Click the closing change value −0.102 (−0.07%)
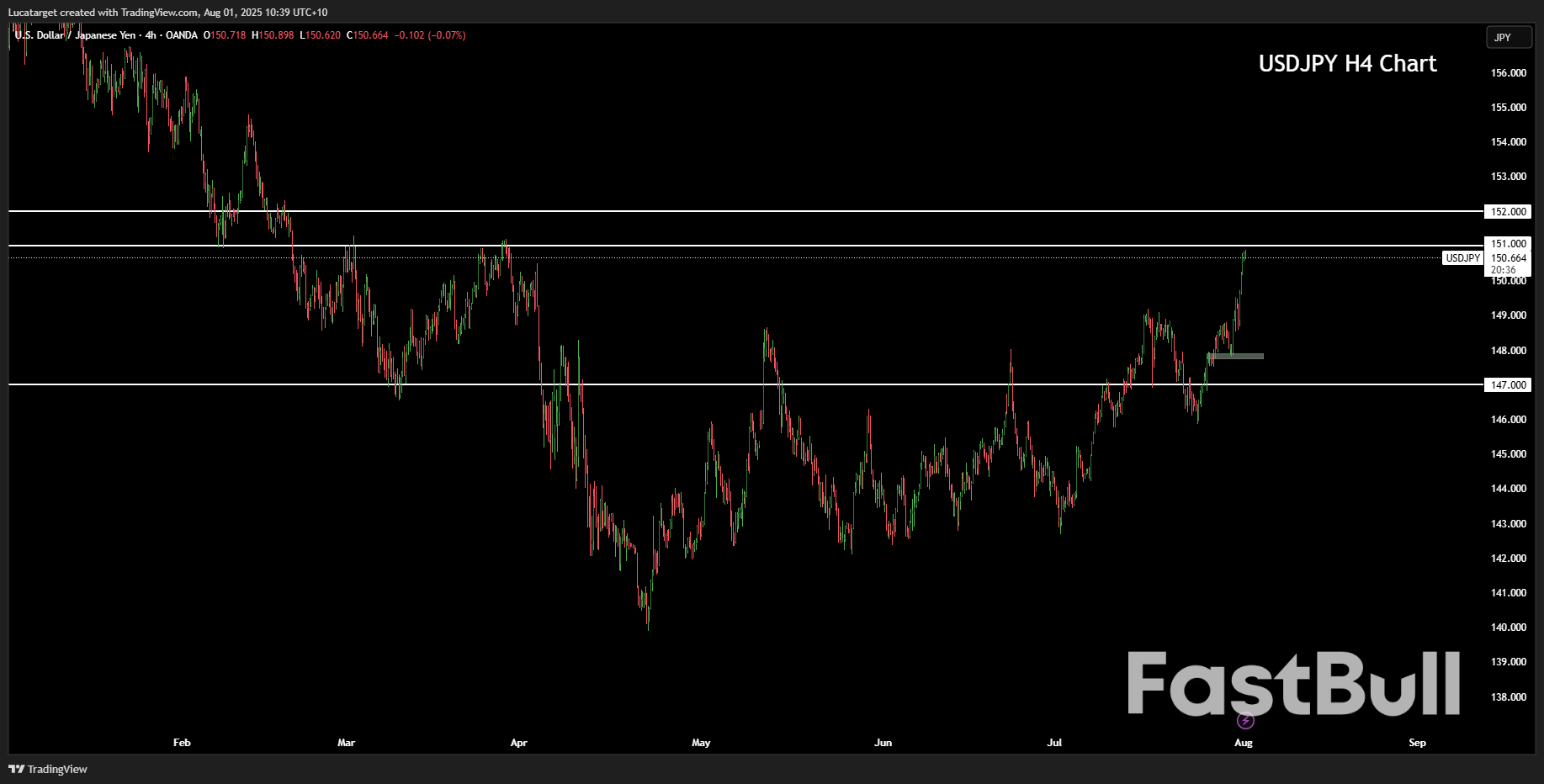 [430, 35]
